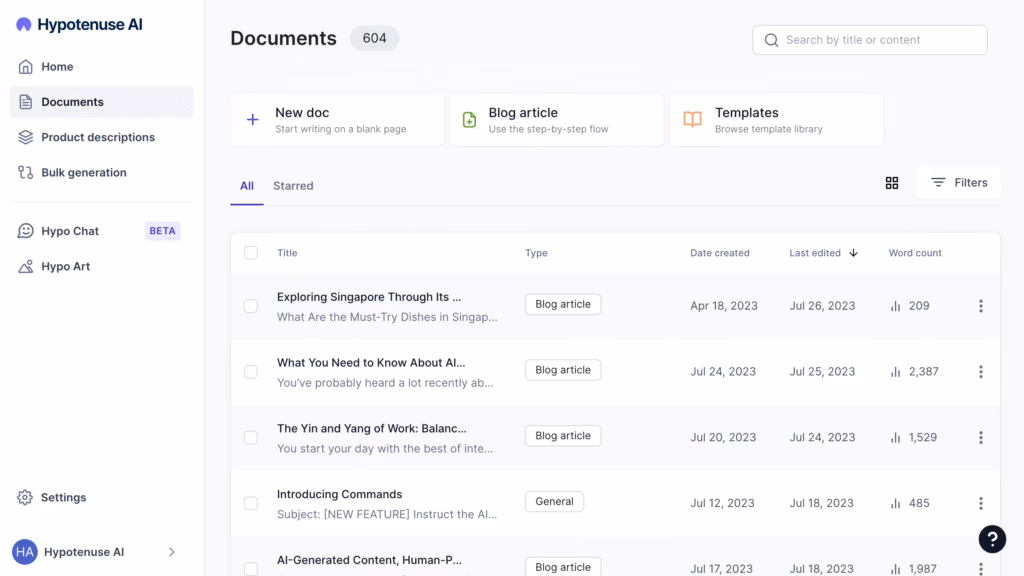Expand the Hypotenuse AI workspace chevron
This screenshot has width=1024, height=576.
171,551
